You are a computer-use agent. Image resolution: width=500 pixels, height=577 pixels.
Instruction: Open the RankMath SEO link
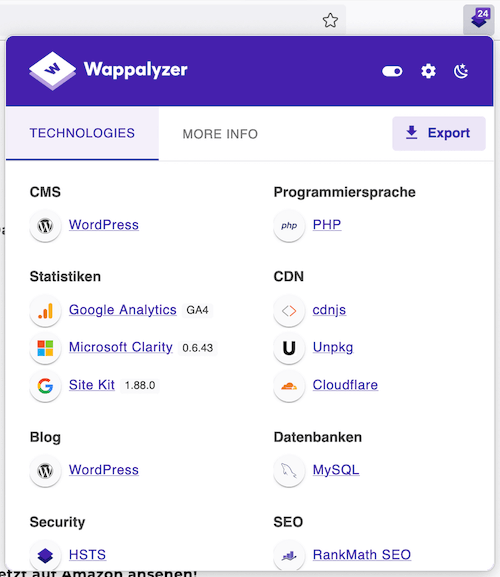pos(362,555)
